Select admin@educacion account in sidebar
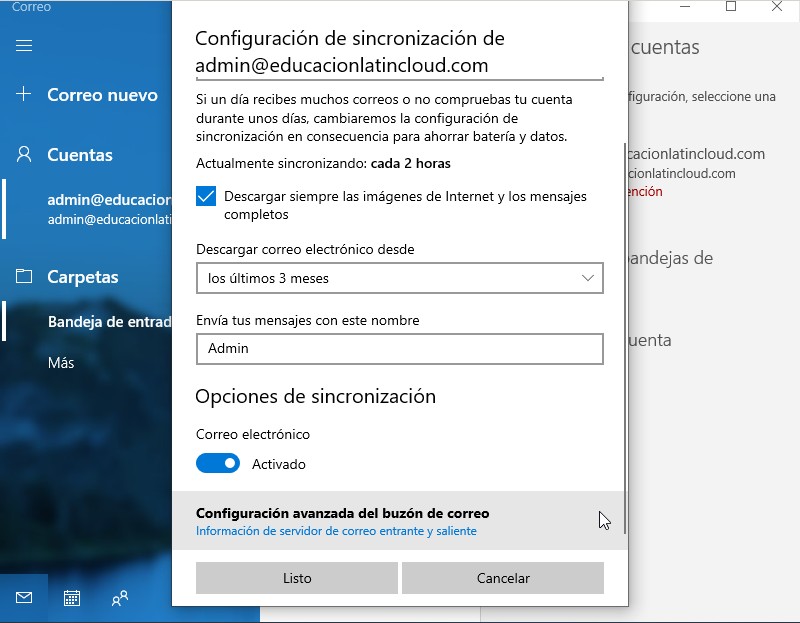The image size is (800, 623). pyautogui.click(x=109, y=209)
